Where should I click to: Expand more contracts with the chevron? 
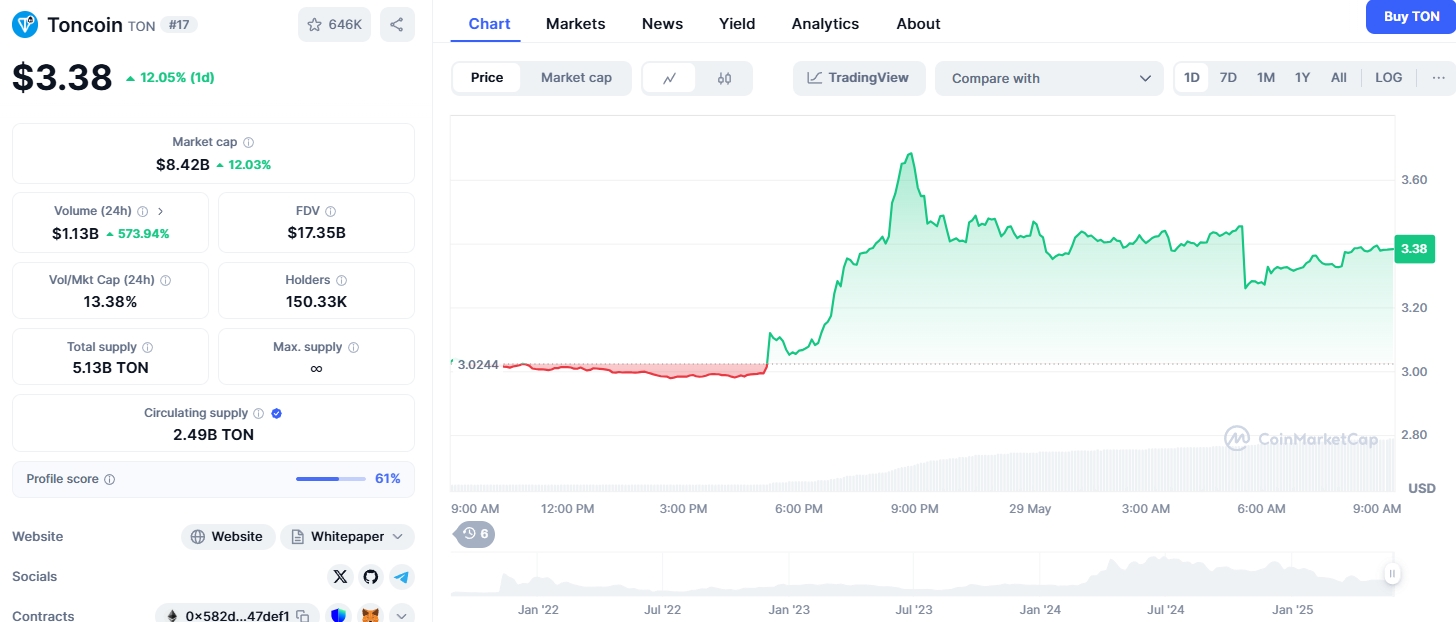[402, 616]
